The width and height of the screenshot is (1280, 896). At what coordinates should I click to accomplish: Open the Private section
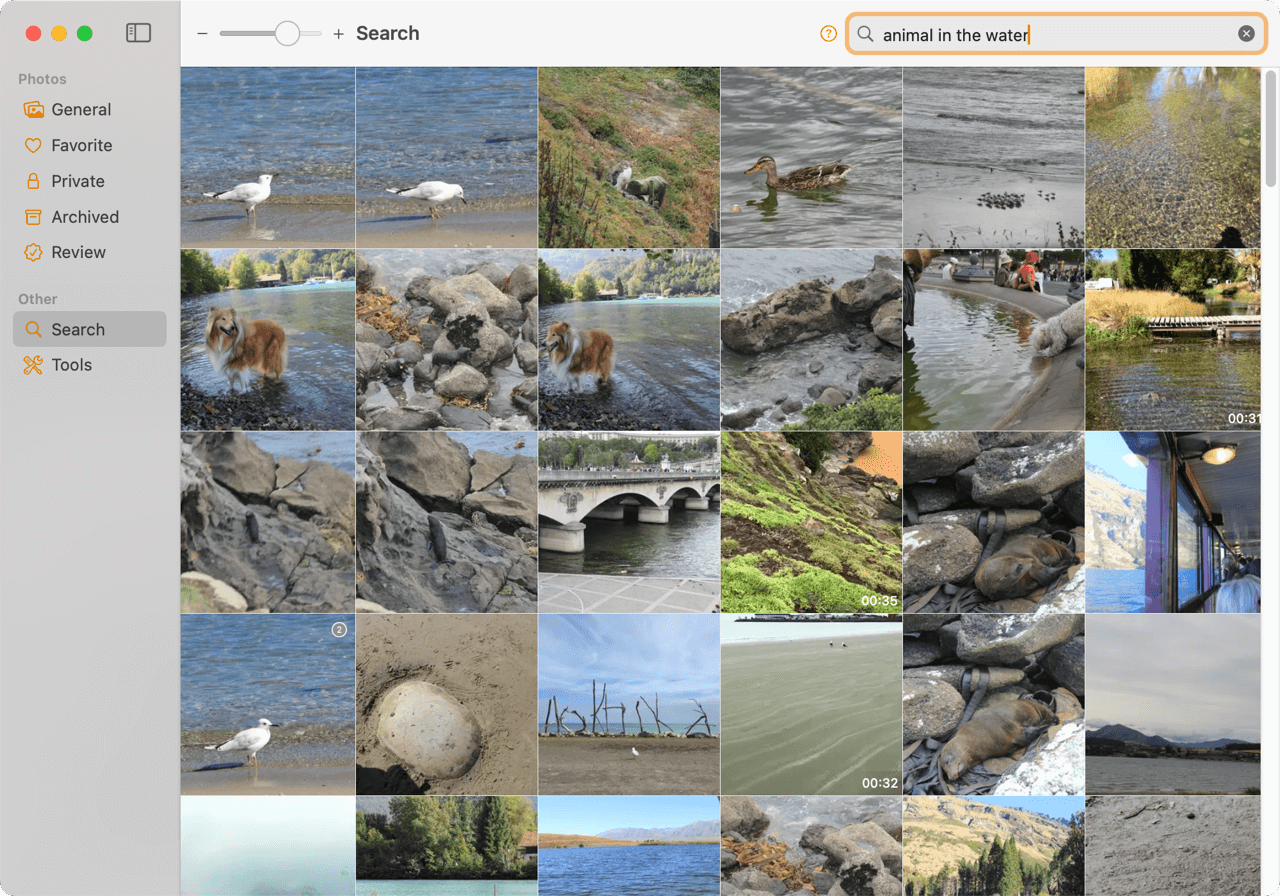pos(90,181)
